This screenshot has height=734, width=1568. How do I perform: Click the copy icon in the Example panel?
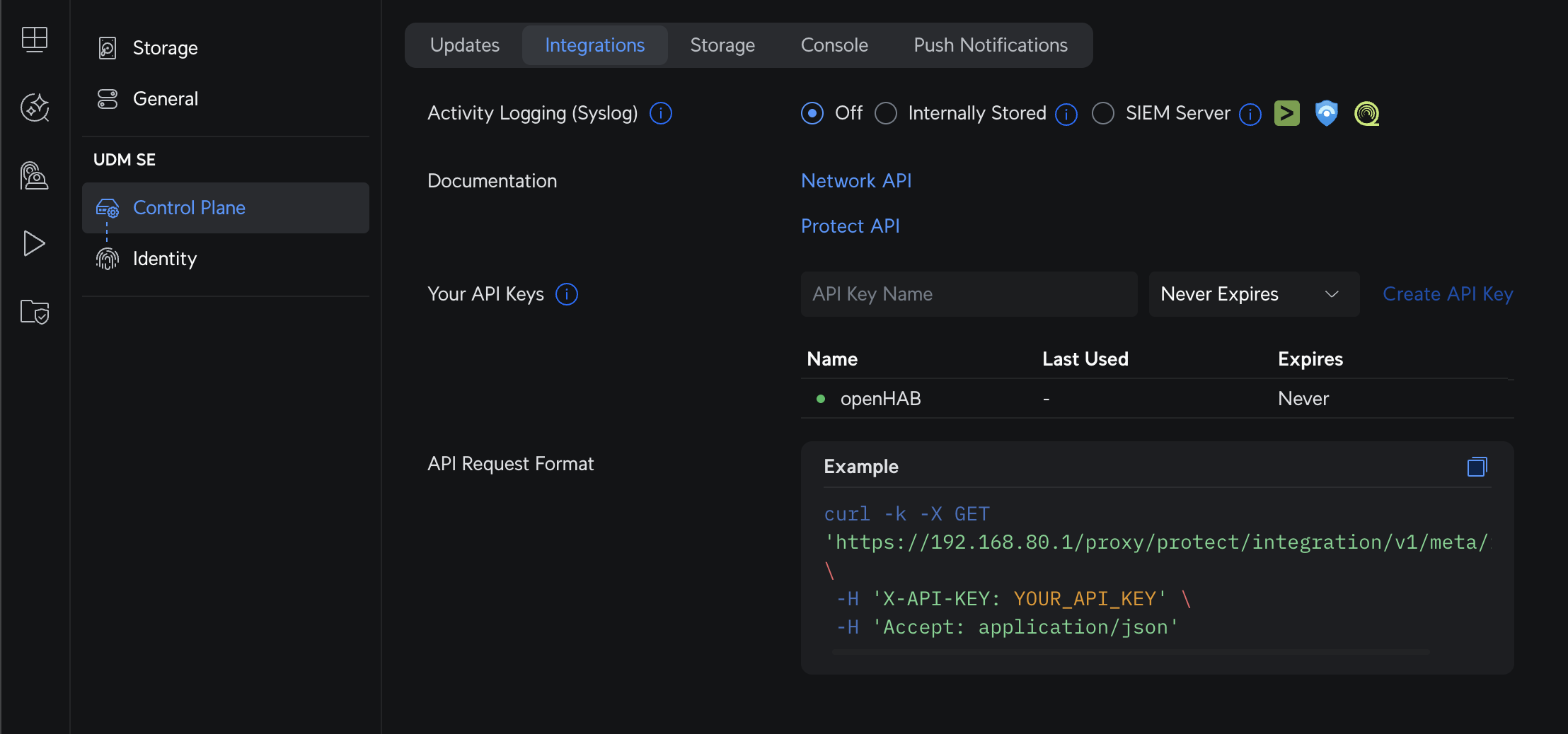1476,466
